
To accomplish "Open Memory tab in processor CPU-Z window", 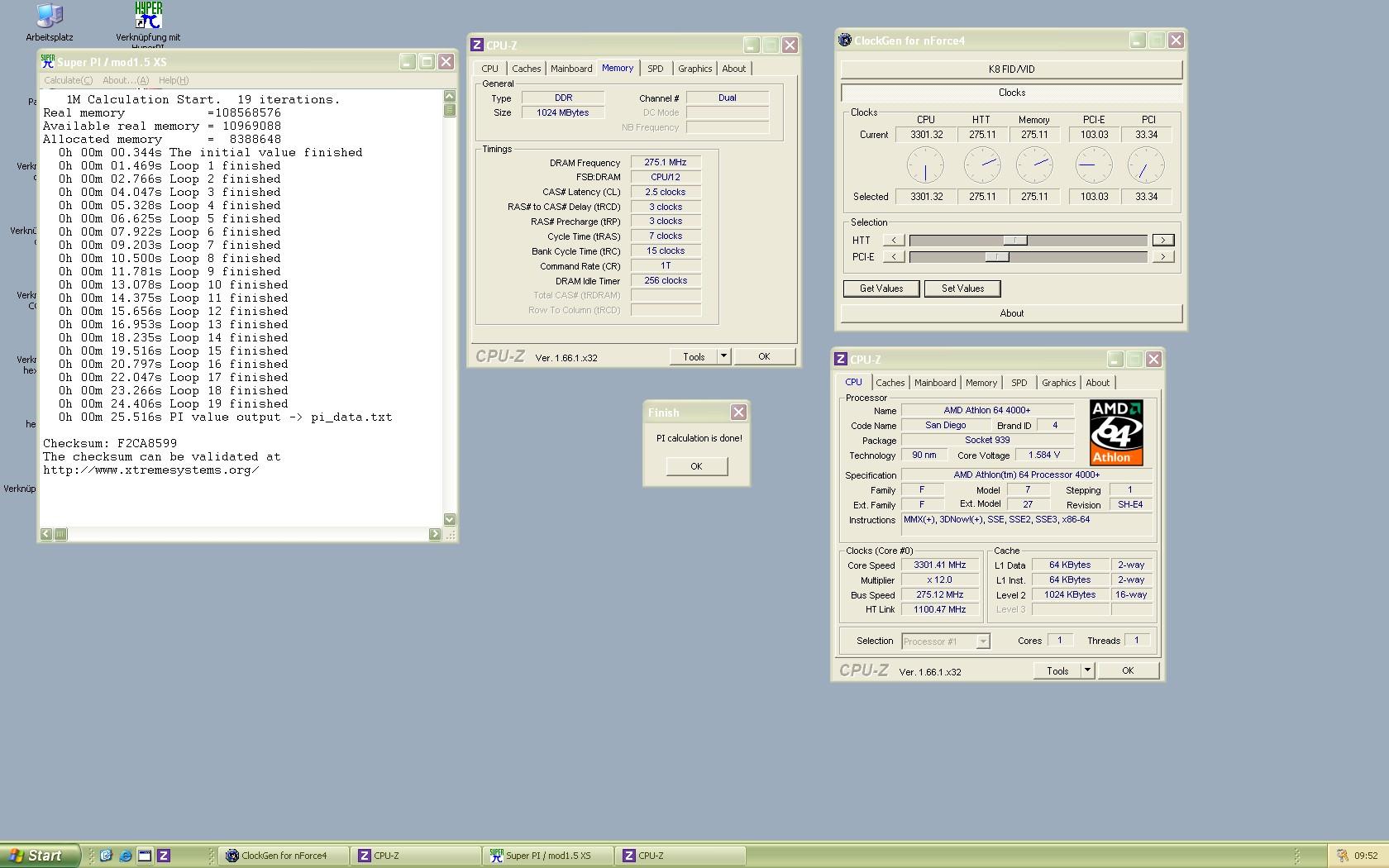I will click(x=981, y=383).
